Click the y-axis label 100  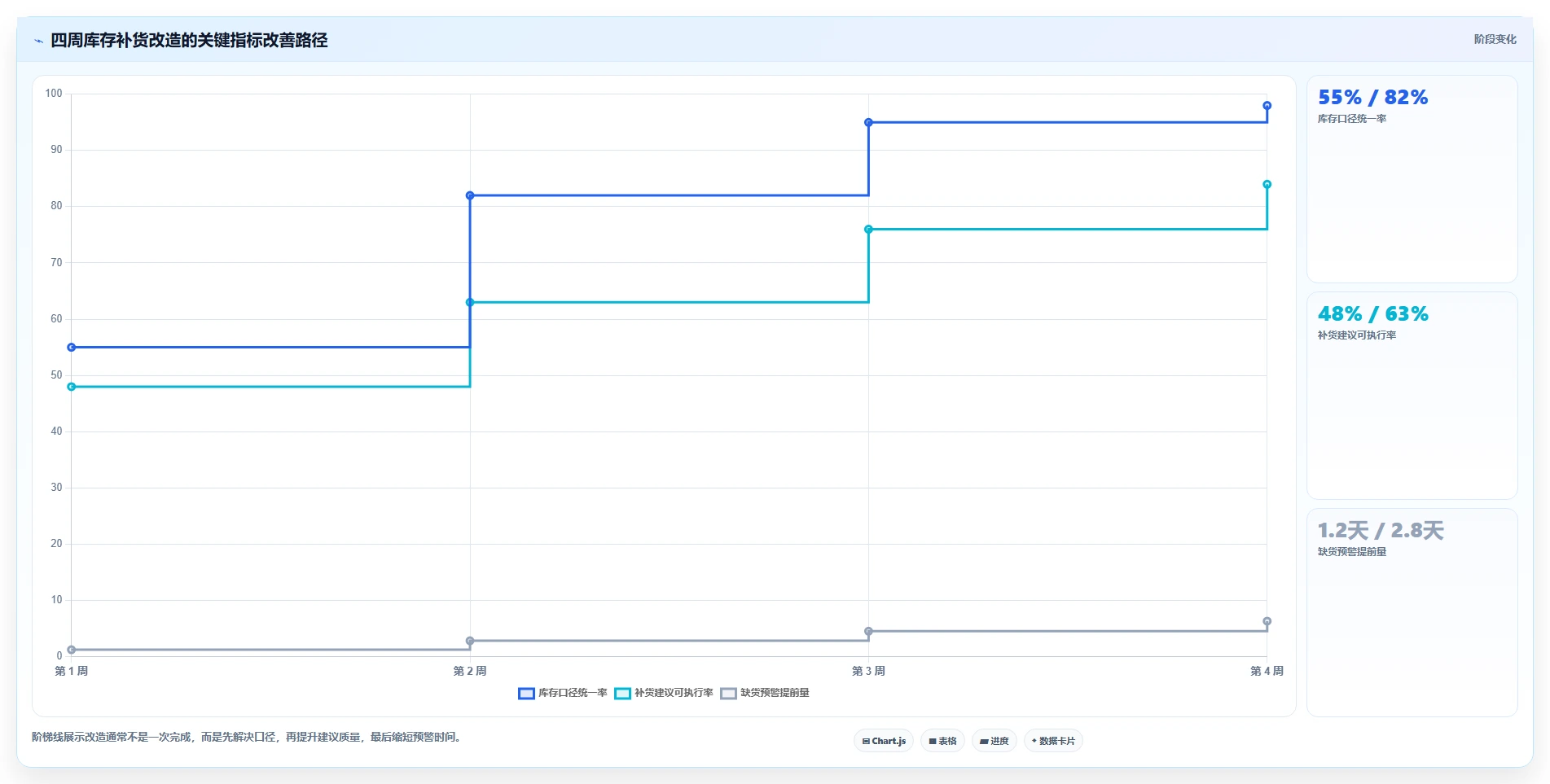[x=54, y=94]
